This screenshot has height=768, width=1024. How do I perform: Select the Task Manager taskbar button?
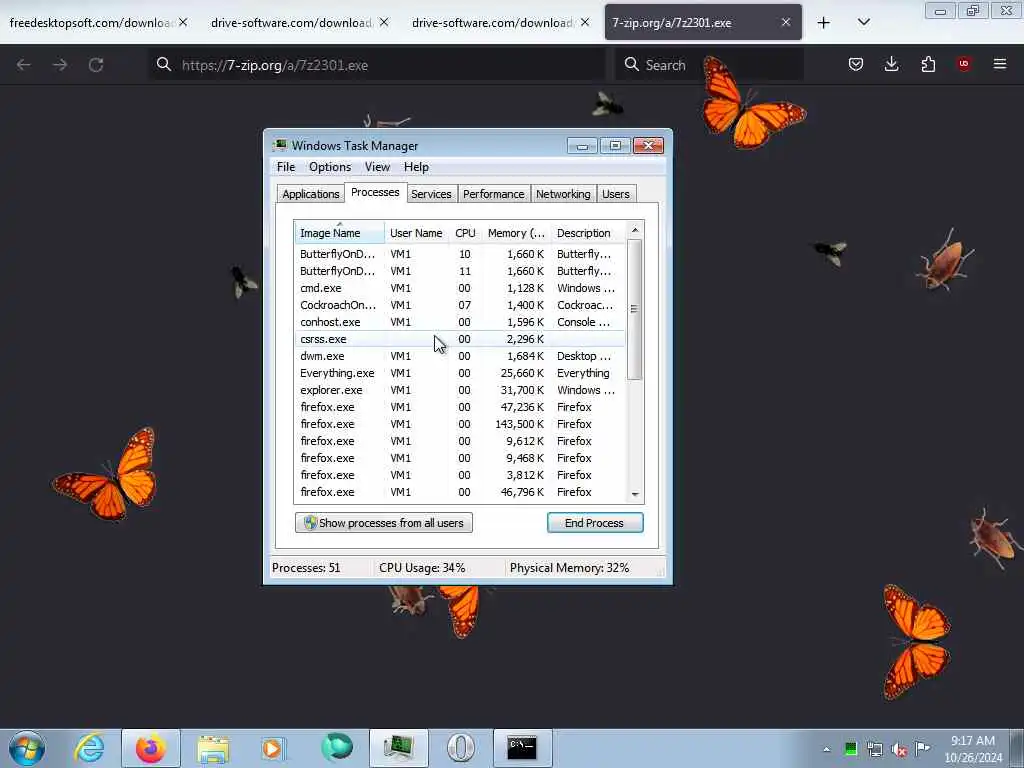[x=398, y=748]
